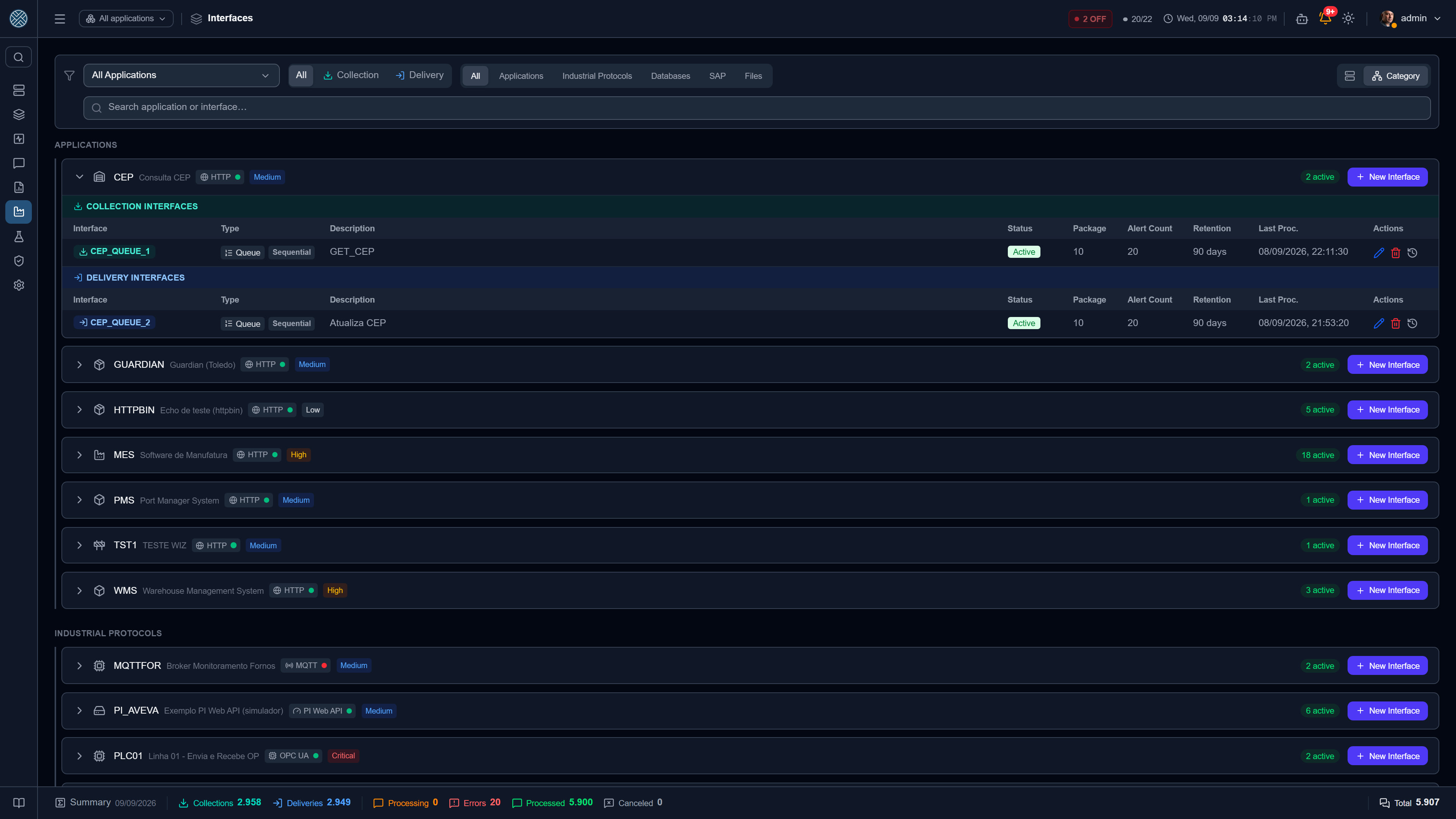The image size is (1456, 819).
Task: Click the flask icon in sidebar
Action: coord(19,236)
